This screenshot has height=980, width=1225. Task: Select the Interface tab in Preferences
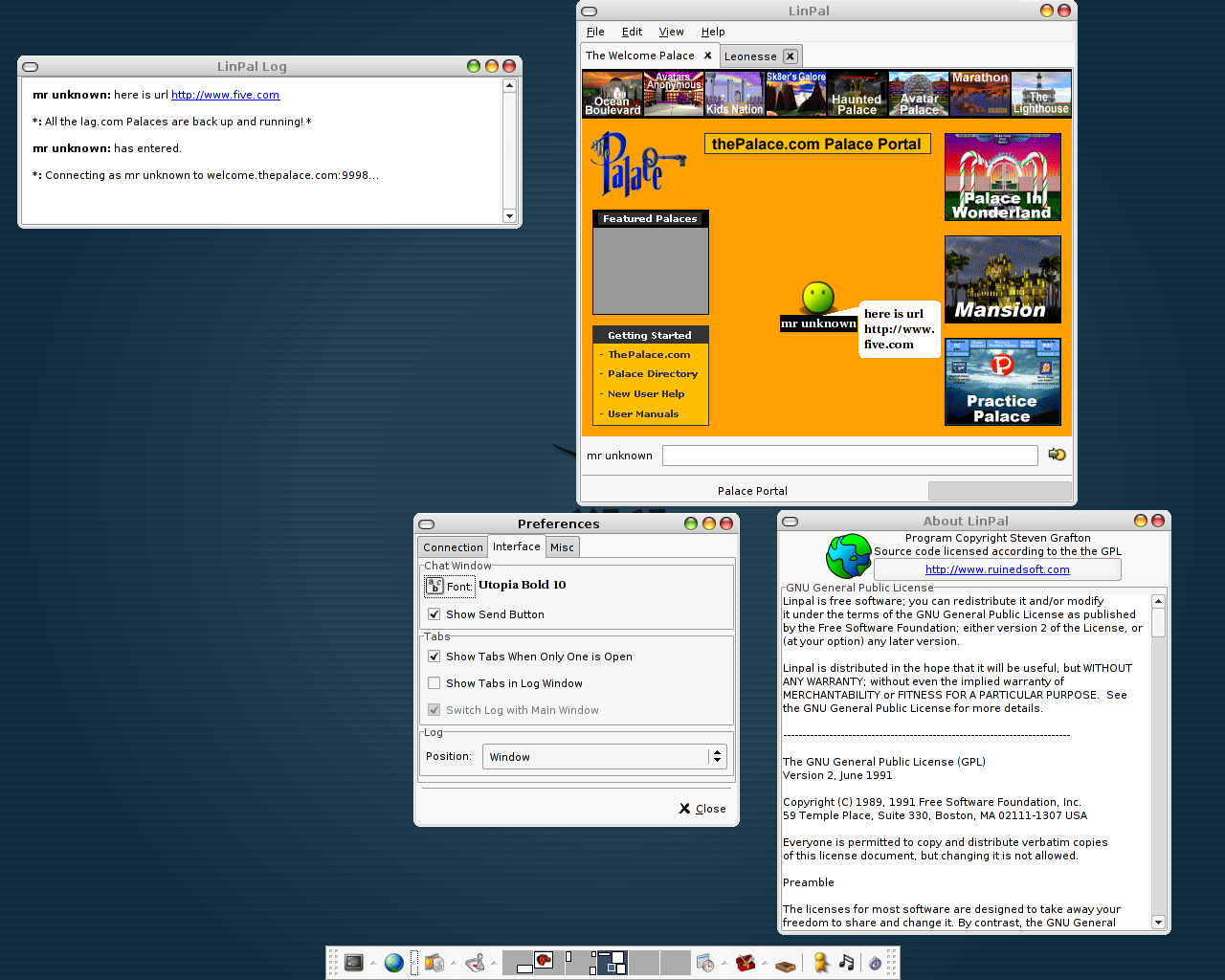pyautogui.click(x=517, y=546)
